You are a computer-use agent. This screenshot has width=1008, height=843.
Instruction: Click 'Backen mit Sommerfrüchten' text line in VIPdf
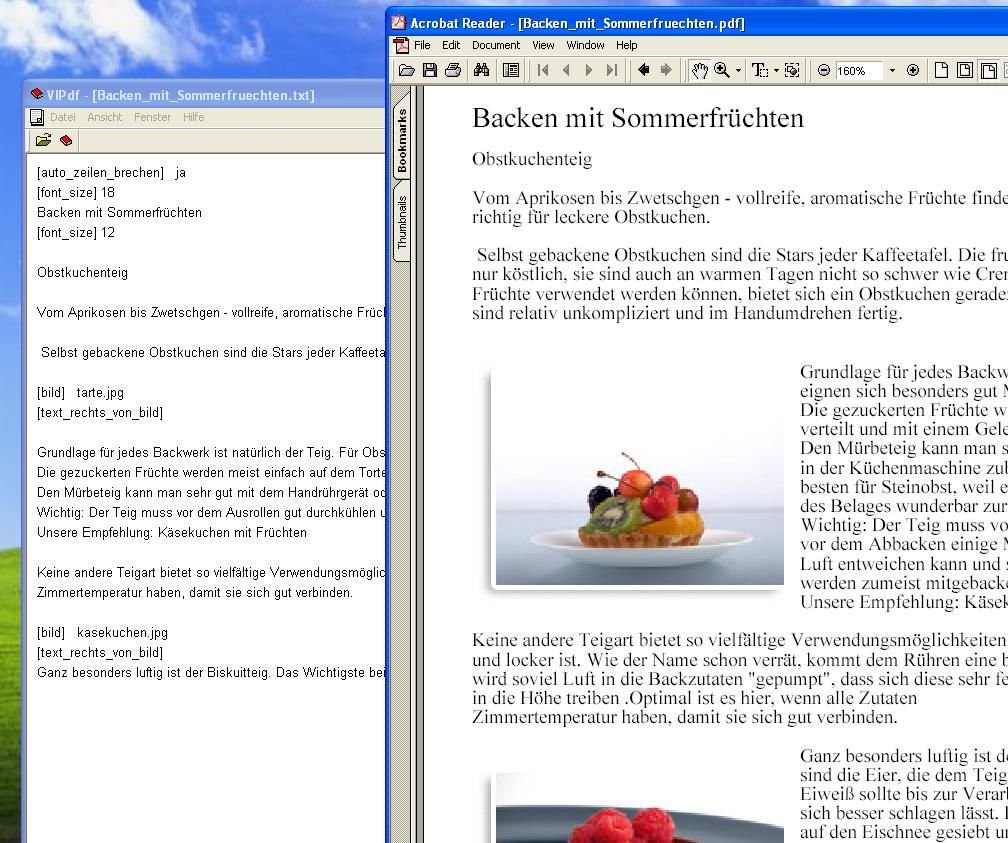click(120, 212)
